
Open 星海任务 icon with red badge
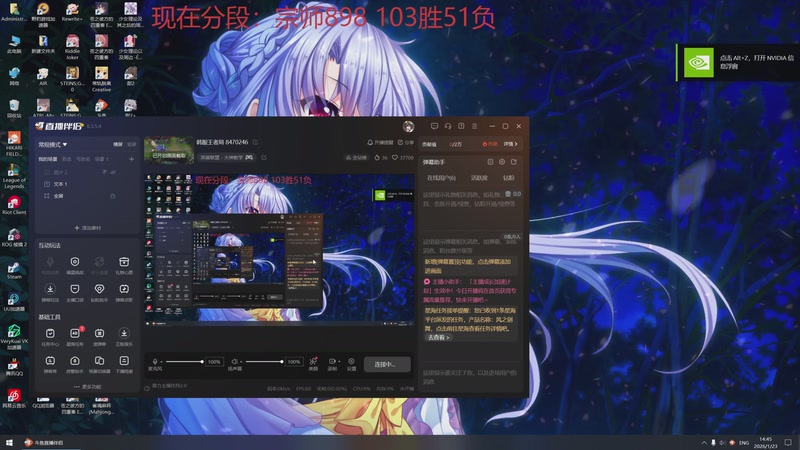(x=74, y=333)
